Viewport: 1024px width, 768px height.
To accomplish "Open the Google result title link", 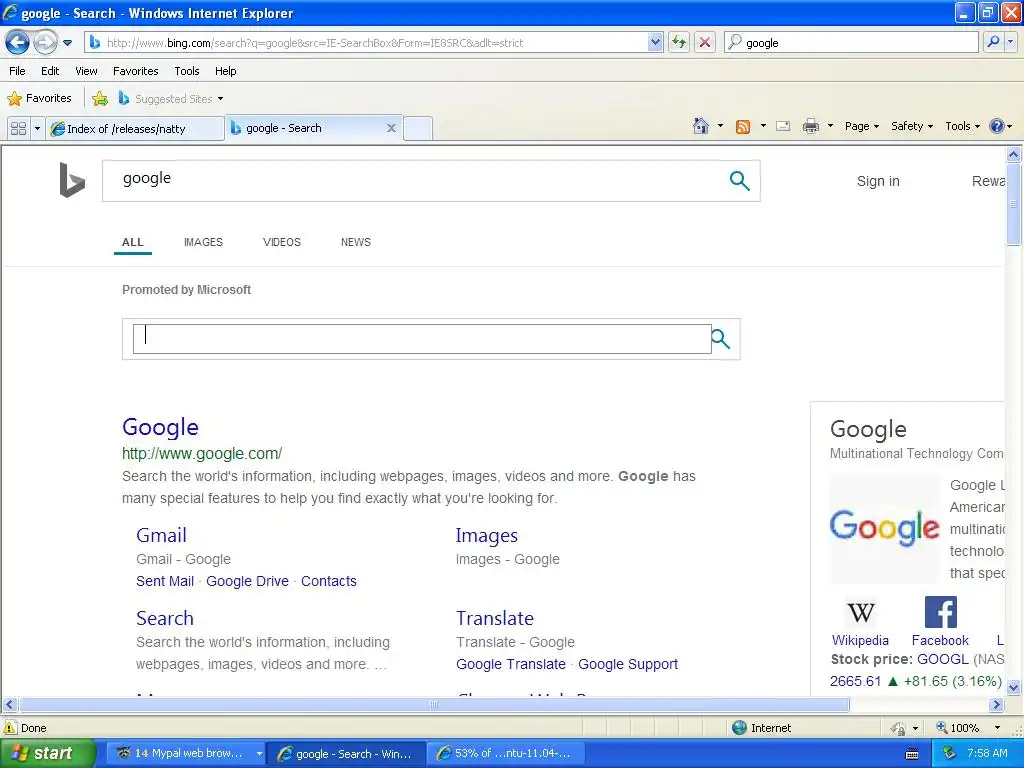I will pyautogui.click(x=160, y=427).
